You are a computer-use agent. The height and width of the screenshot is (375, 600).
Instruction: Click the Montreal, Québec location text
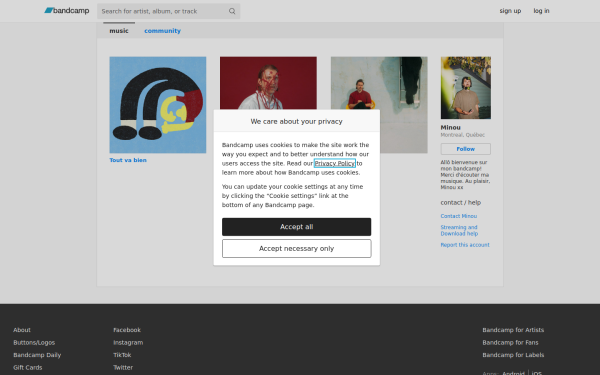pyautogui.click(x=462, y=135)
